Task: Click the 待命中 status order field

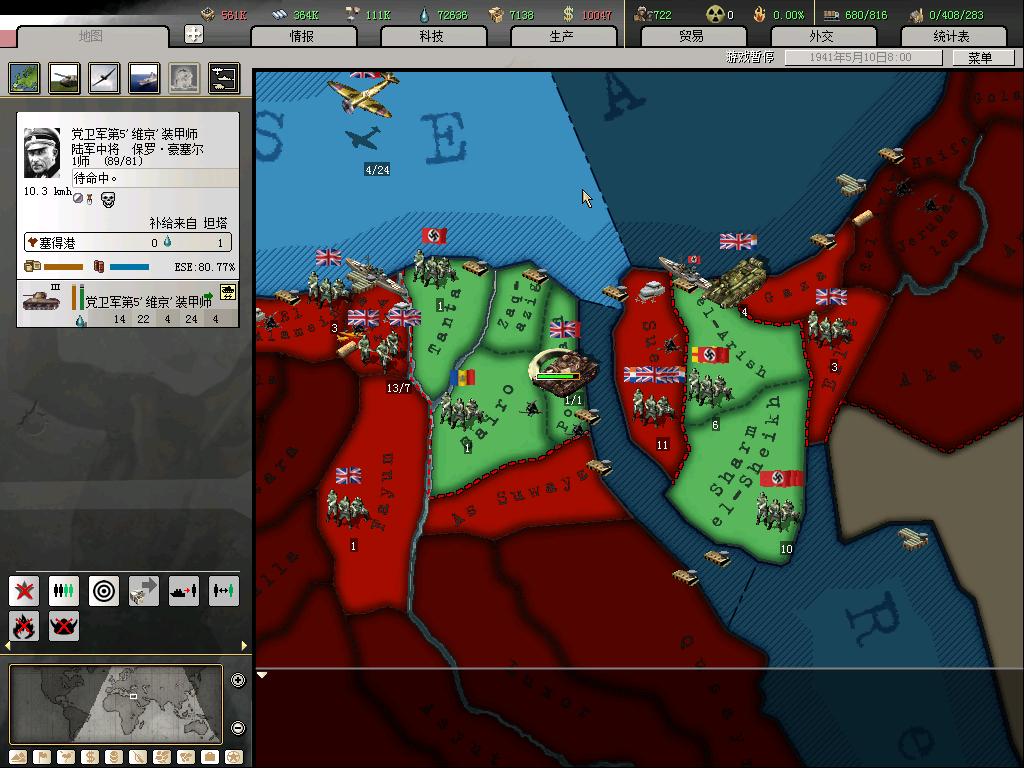Action: click(x=155, y=178)
